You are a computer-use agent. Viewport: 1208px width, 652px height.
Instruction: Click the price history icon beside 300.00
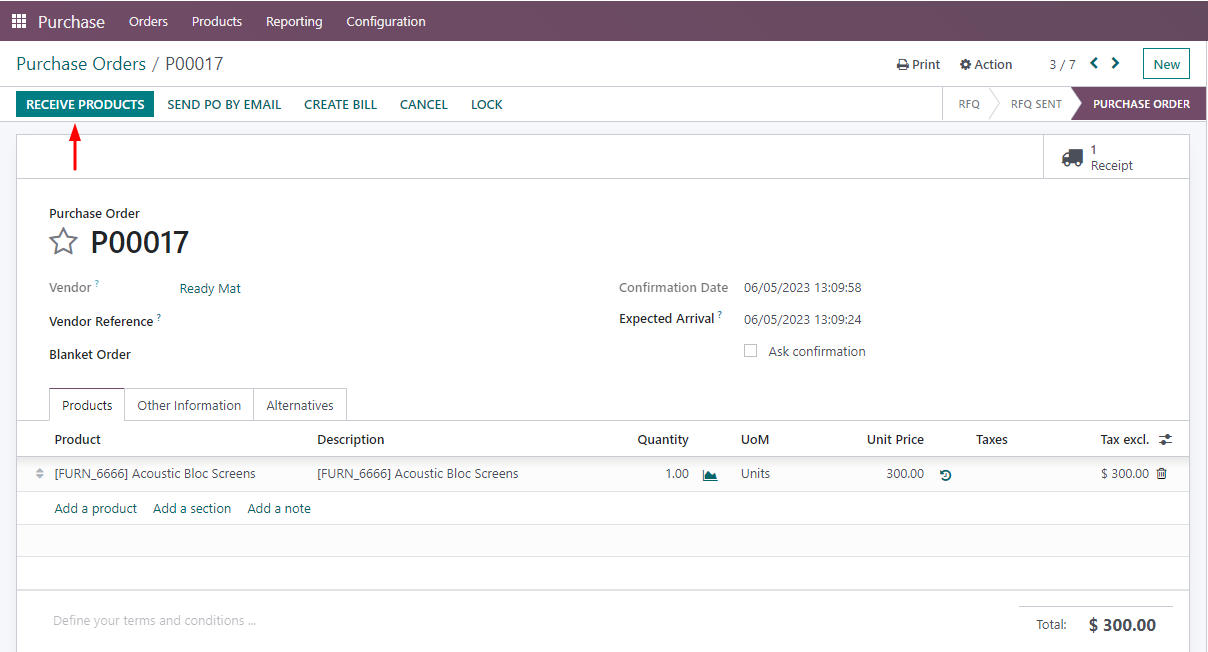click(x=945, y=475)
